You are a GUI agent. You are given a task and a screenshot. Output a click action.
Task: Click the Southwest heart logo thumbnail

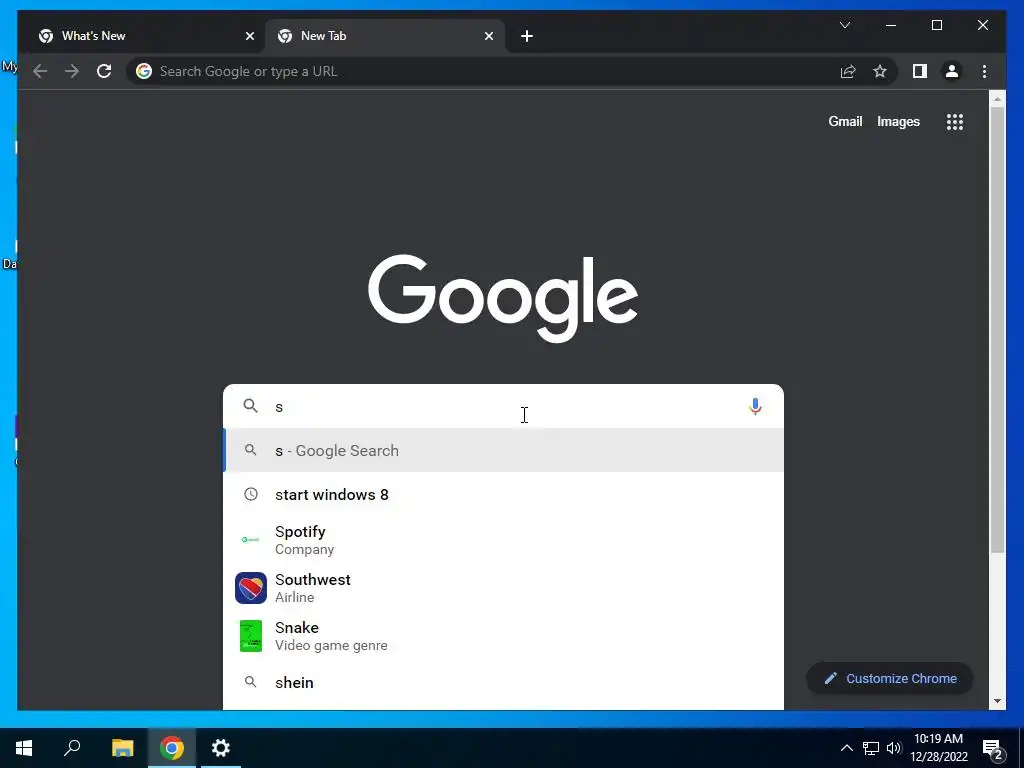coord(251,588)
